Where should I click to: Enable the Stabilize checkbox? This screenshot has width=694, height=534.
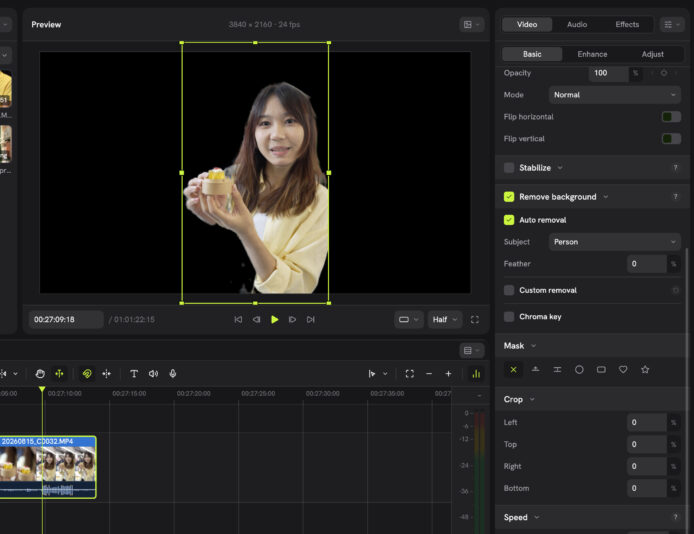pos(509,168)
